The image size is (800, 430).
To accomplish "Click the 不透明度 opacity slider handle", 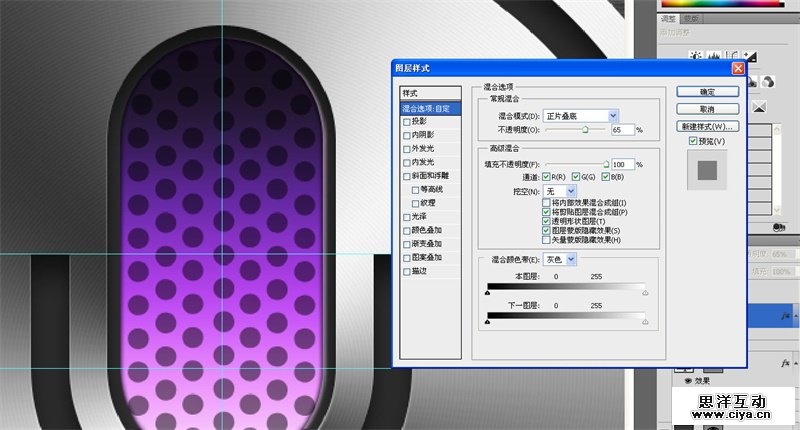I will click(585, 130).
